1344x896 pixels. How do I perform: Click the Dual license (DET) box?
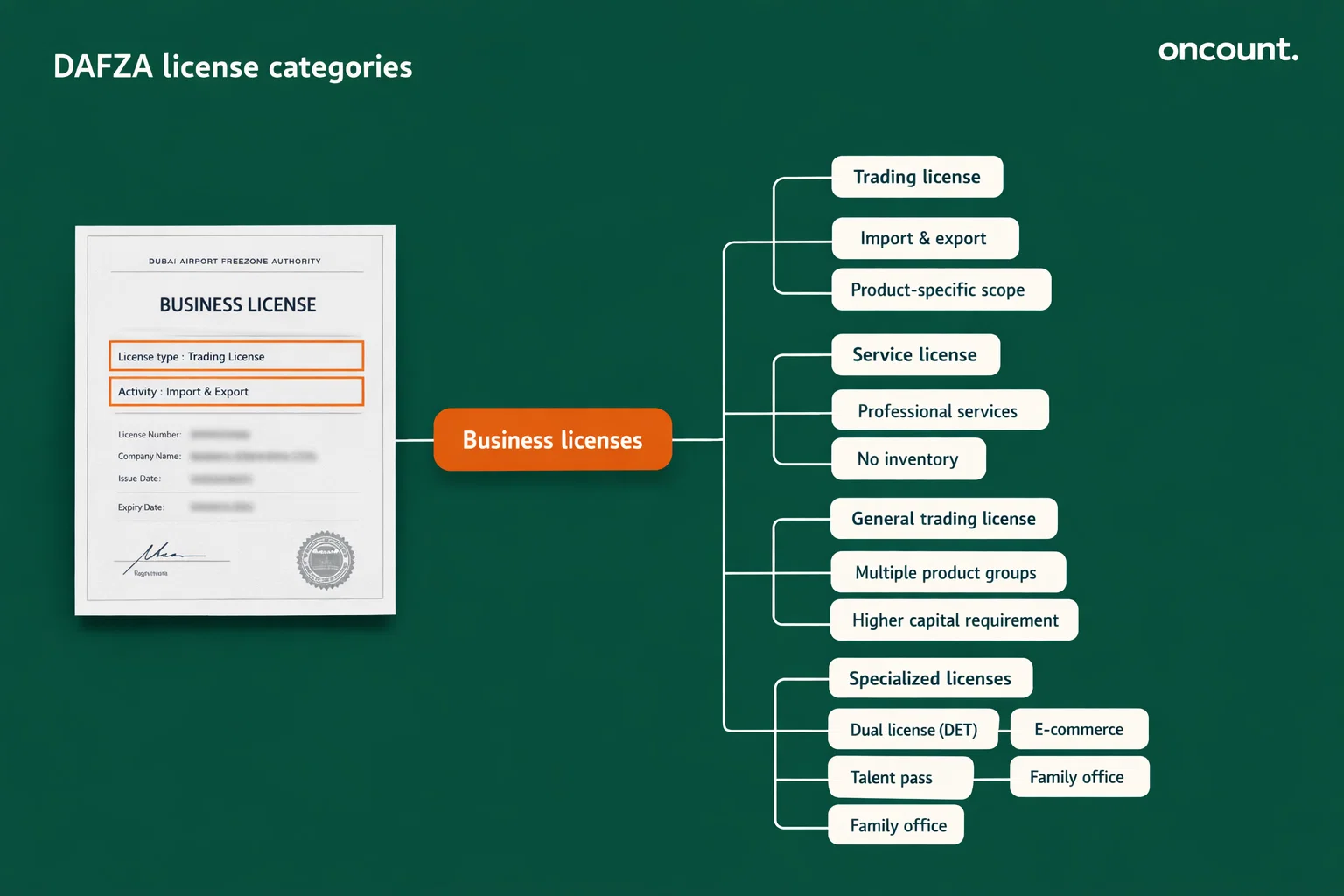[913, 729]
